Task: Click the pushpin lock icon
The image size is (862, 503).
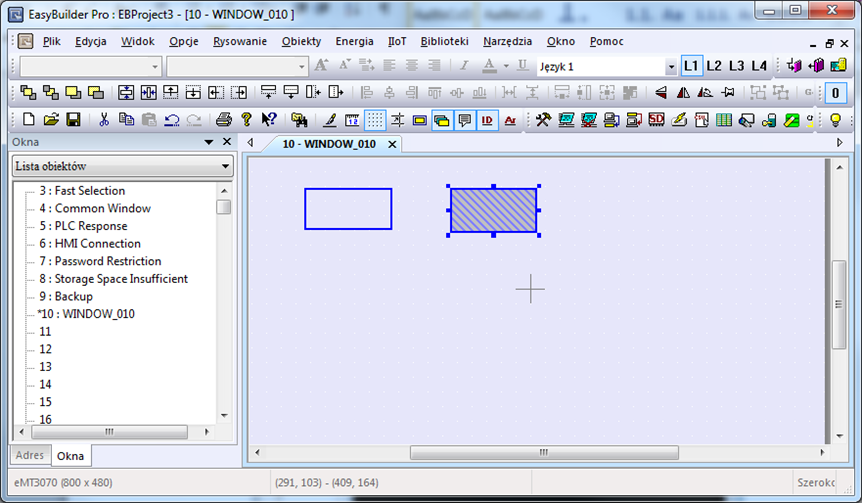Action: coord(728,92)
